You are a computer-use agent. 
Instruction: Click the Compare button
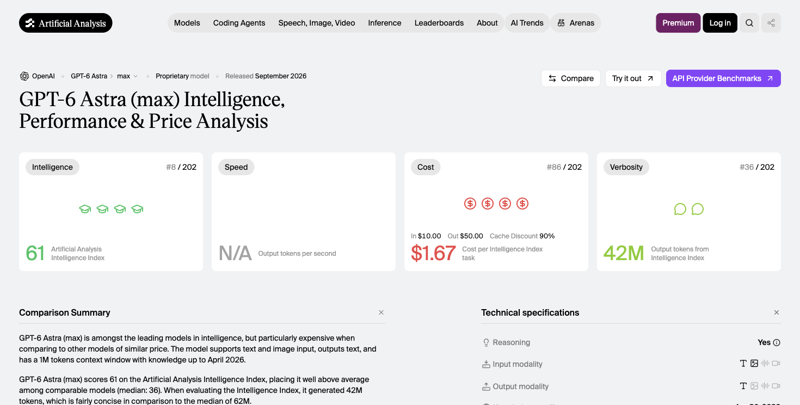click(x=571, y=79)
